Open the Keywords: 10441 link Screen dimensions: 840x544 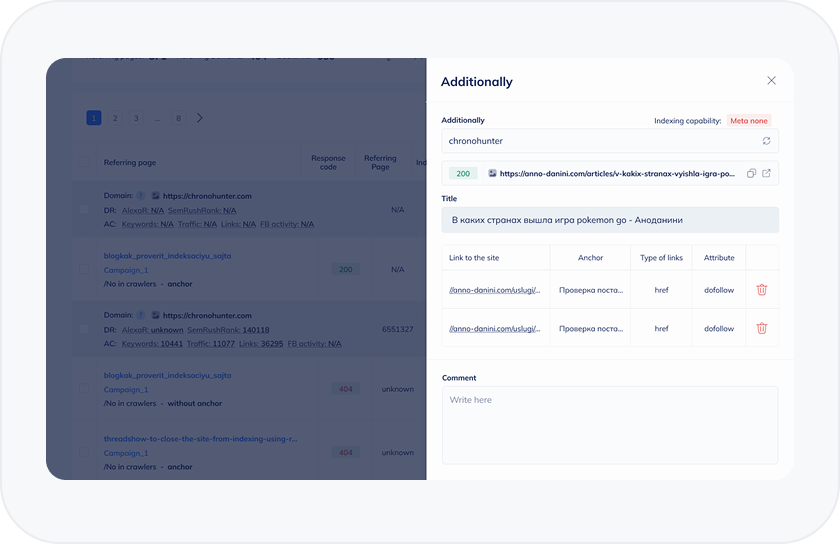[x=152, y=344]
